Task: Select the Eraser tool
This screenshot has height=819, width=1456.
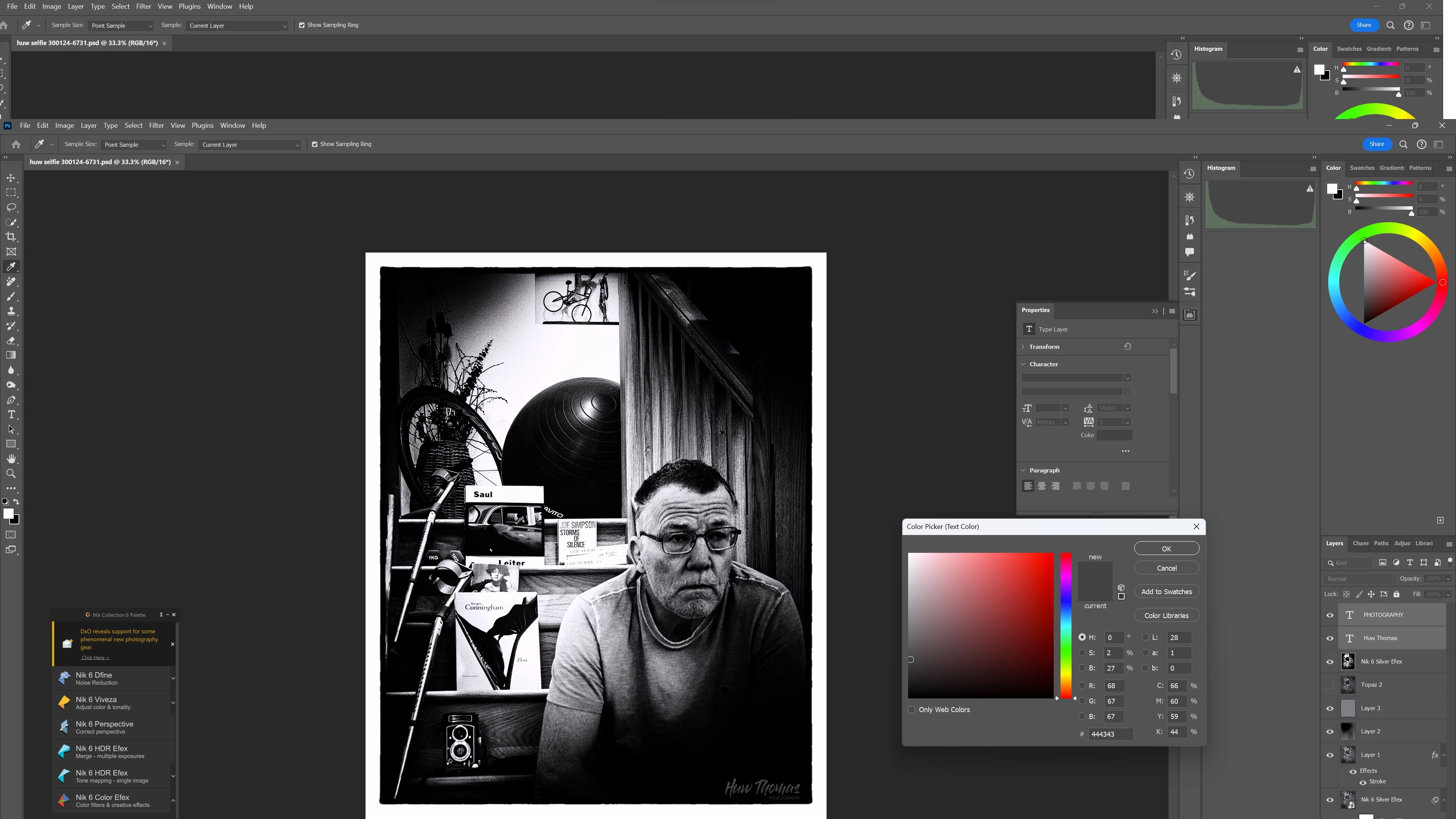Action: 11,340
